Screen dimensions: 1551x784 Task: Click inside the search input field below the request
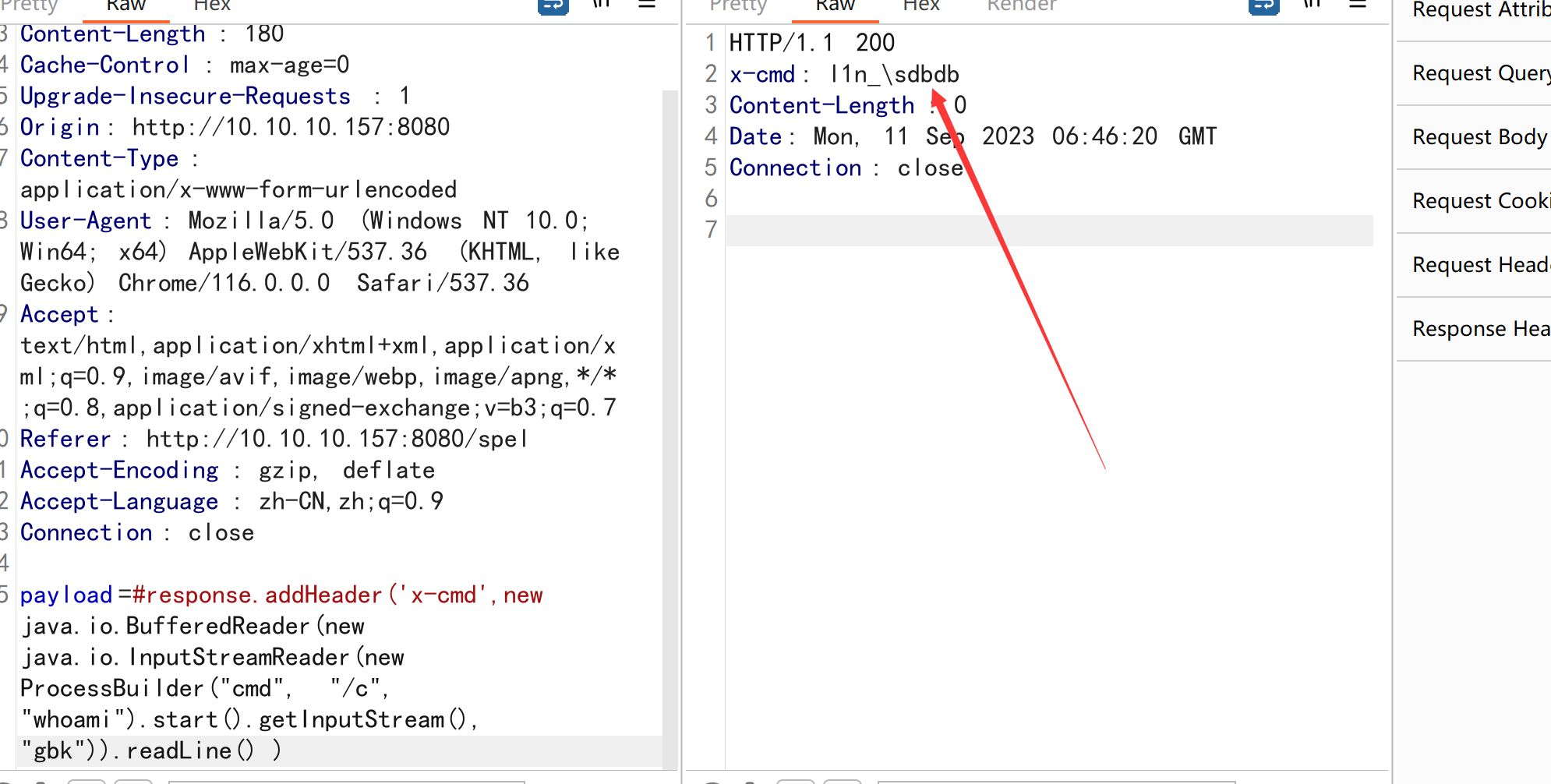click(351, 780)
